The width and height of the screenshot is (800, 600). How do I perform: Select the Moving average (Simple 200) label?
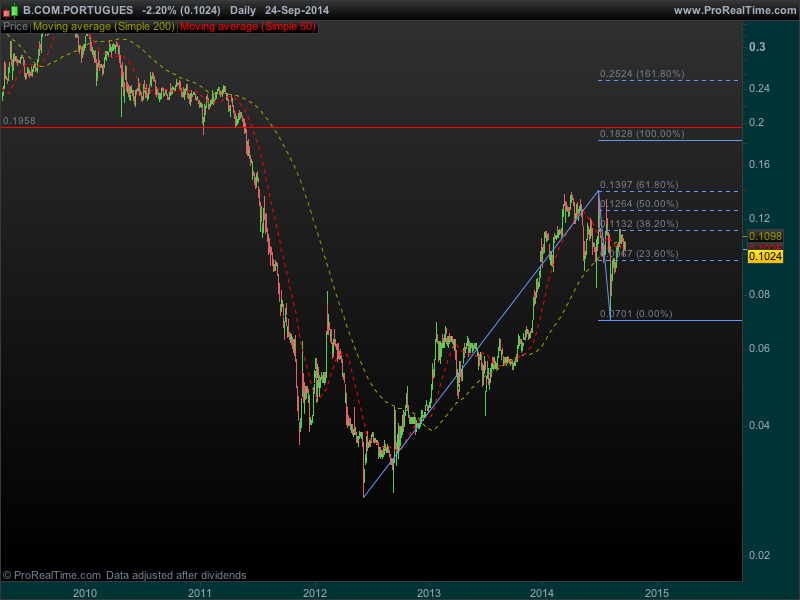(104, 27)
